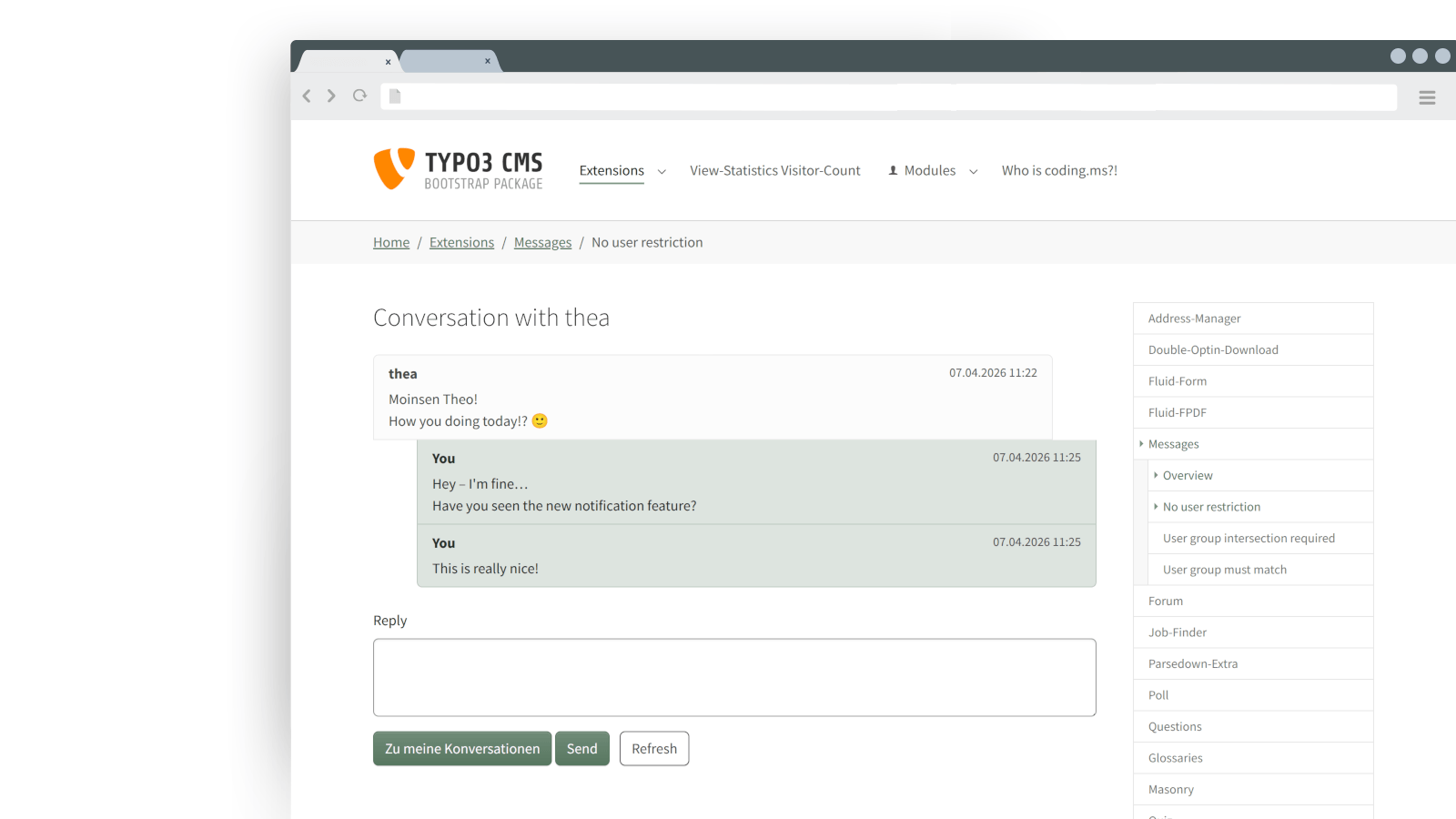Open Home via the breadcrumb link
The image size is (1456, 819).
390,242
